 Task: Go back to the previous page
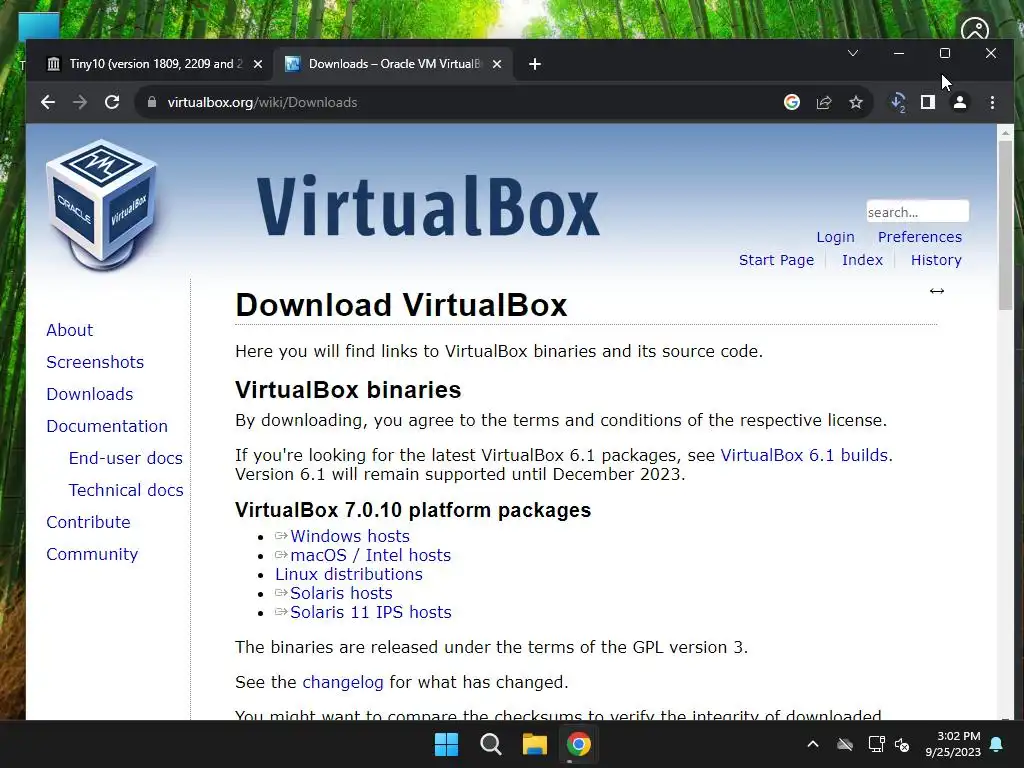(48, 102)
